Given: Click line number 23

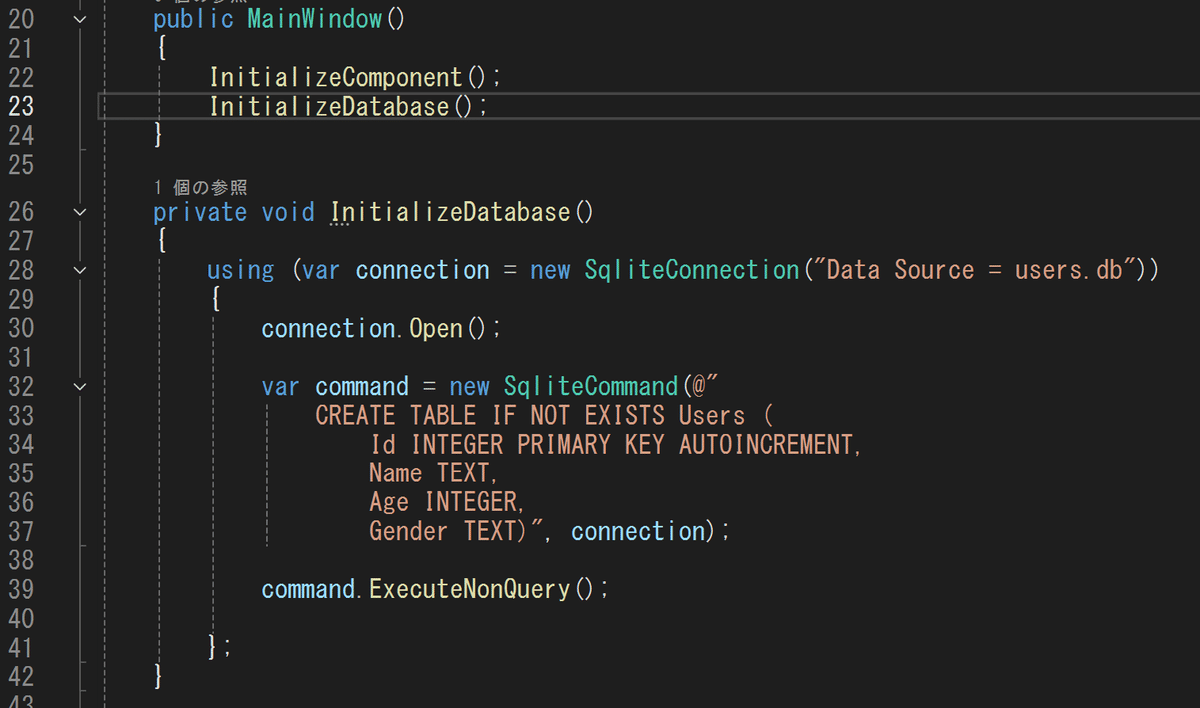Looking at the screenshot, I should tap(21, 105).
